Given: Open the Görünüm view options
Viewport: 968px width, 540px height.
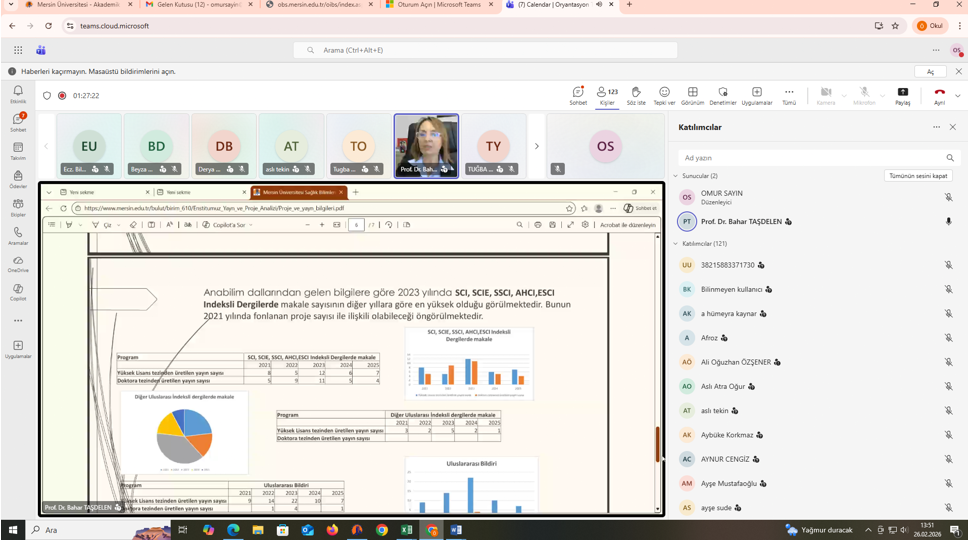Looking at the screenshot, I should [692, 94].
